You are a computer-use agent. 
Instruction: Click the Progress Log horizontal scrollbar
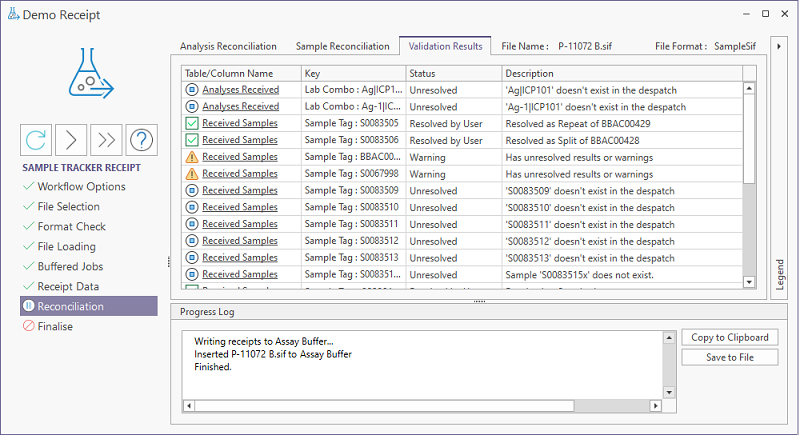[x=420, y=406]
